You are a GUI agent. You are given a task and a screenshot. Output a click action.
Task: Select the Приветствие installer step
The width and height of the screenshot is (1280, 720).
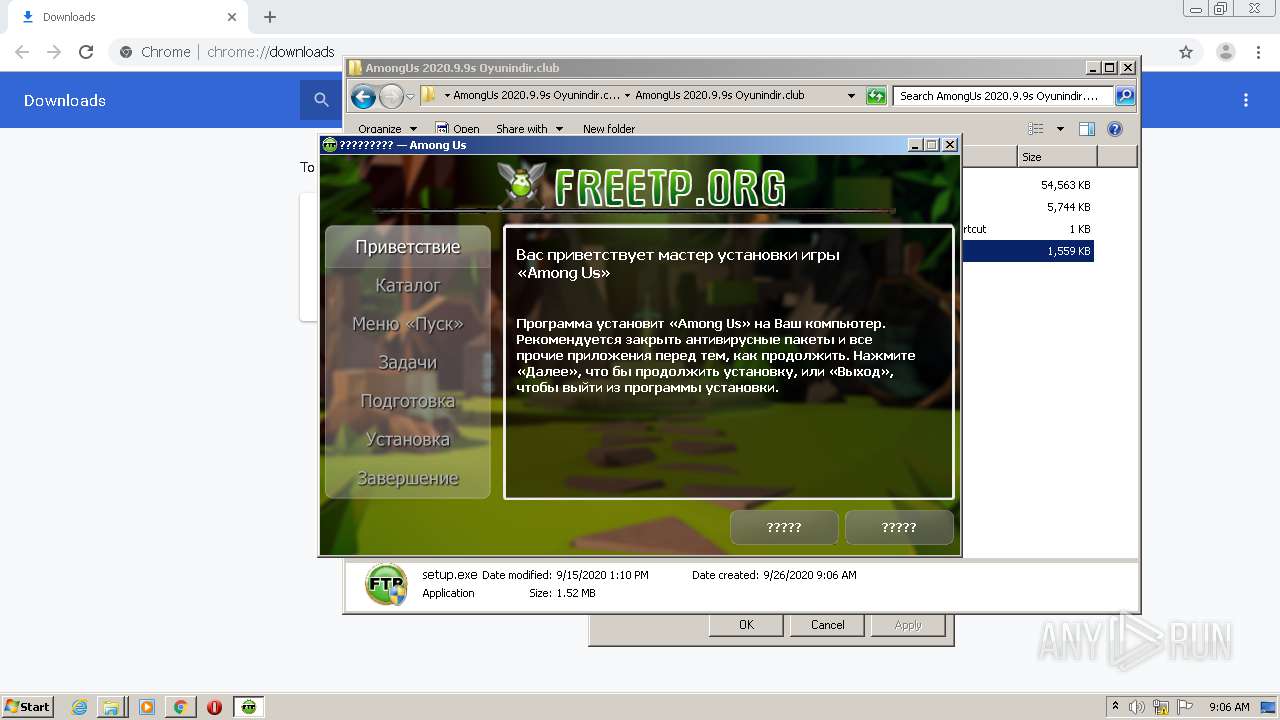pos(408,247)
